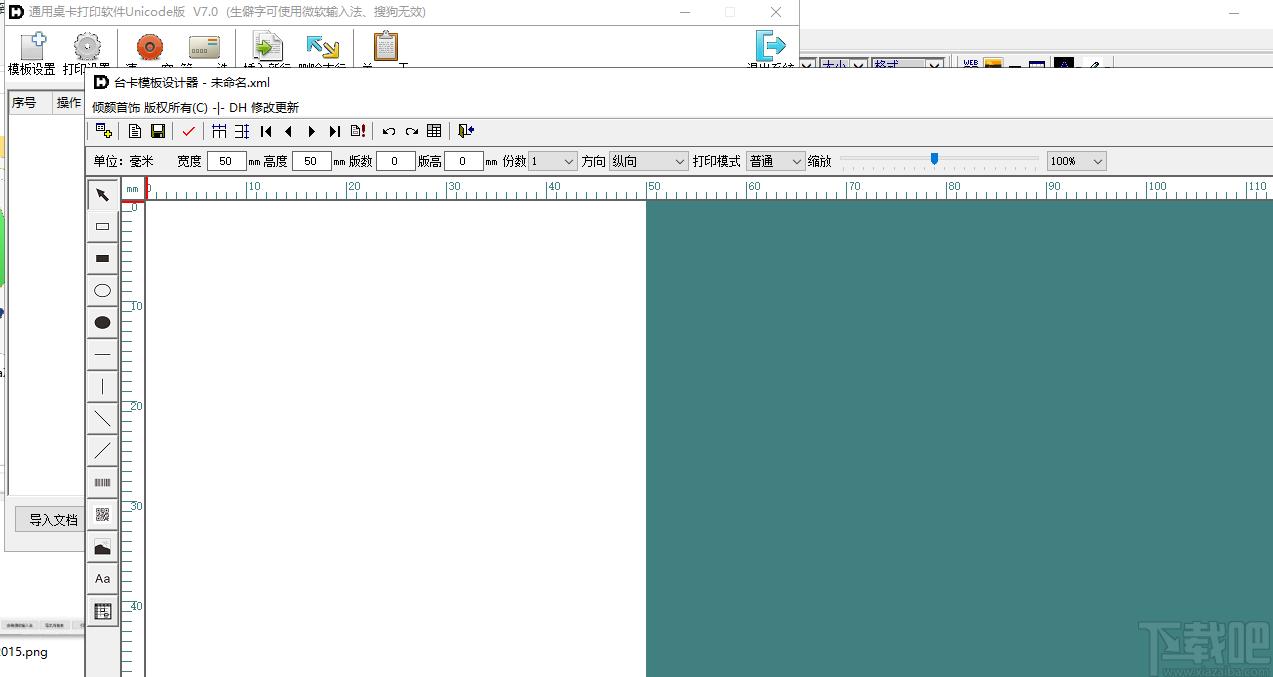
Task: Select the QR code tool
Action: point(102,515)
